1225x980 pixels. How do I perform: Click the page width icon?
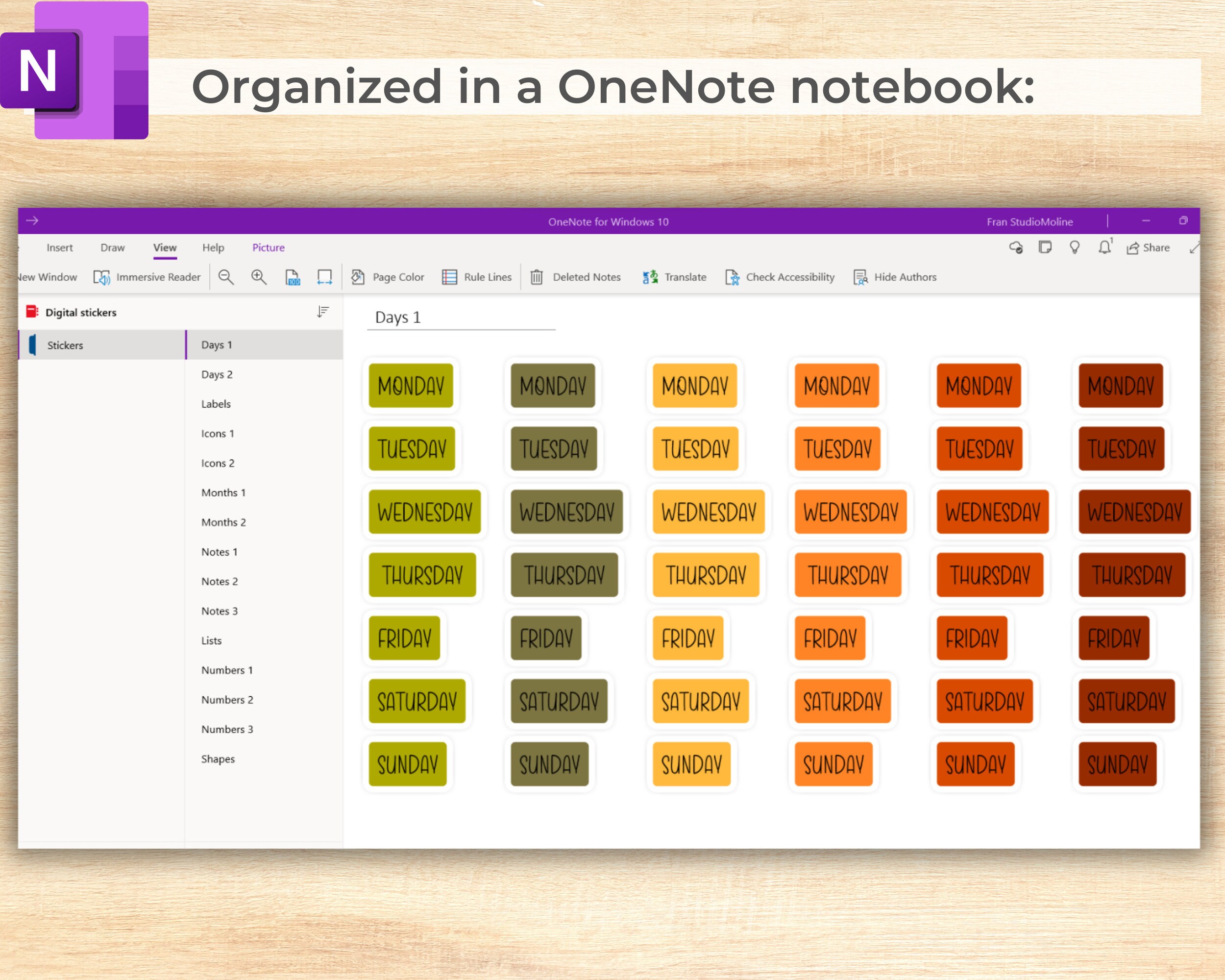point(324,277)
